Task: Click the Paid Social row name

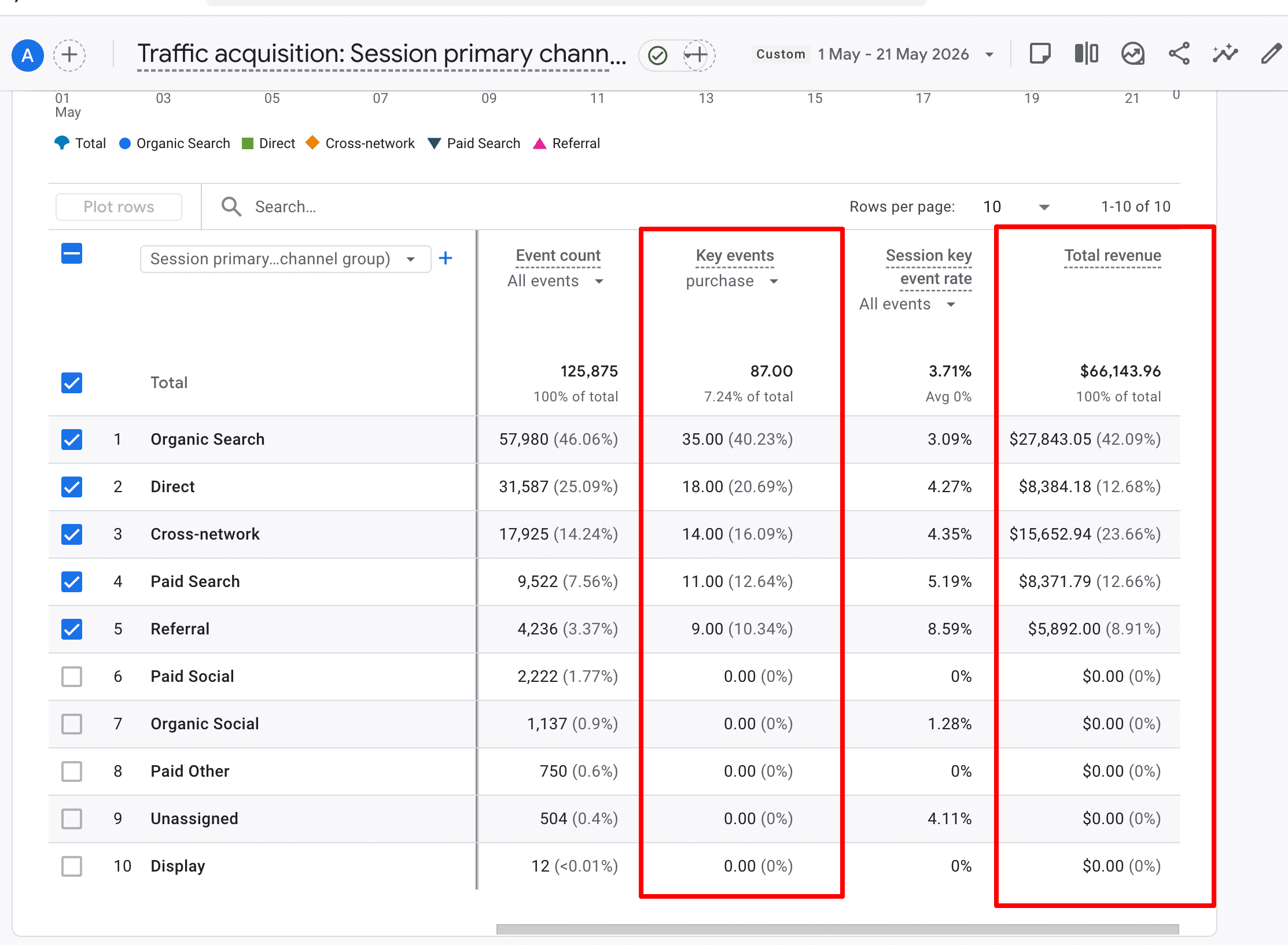Action: [192, 677]
